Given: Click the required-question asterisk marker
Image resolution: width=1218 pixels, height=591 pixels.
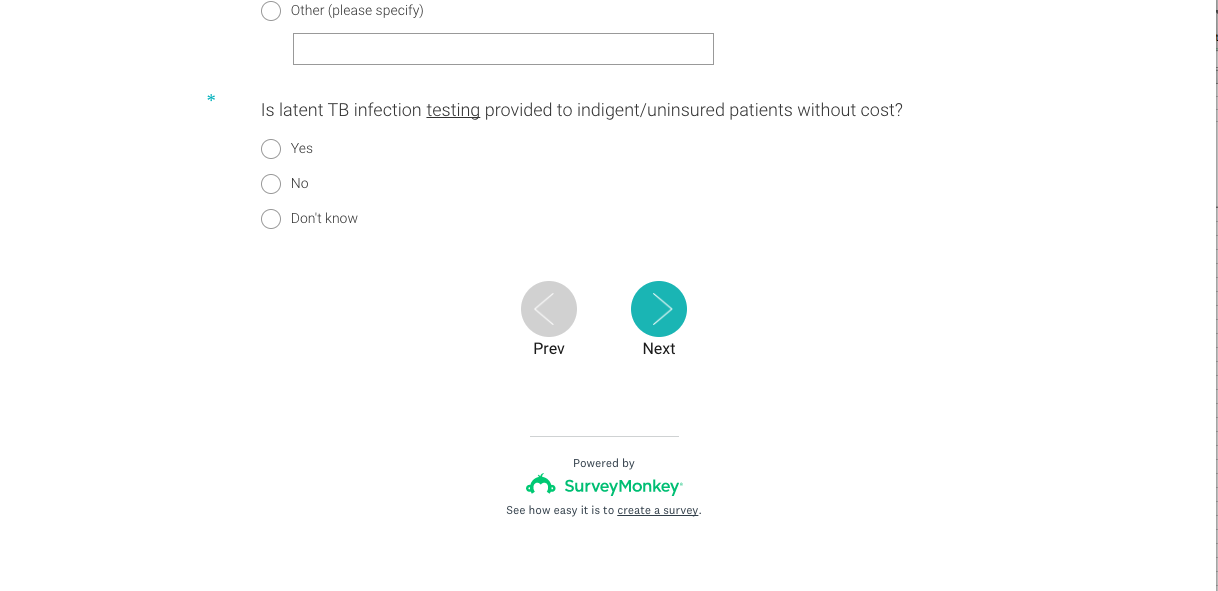Looking at the screenshot, I should [211, 99].
